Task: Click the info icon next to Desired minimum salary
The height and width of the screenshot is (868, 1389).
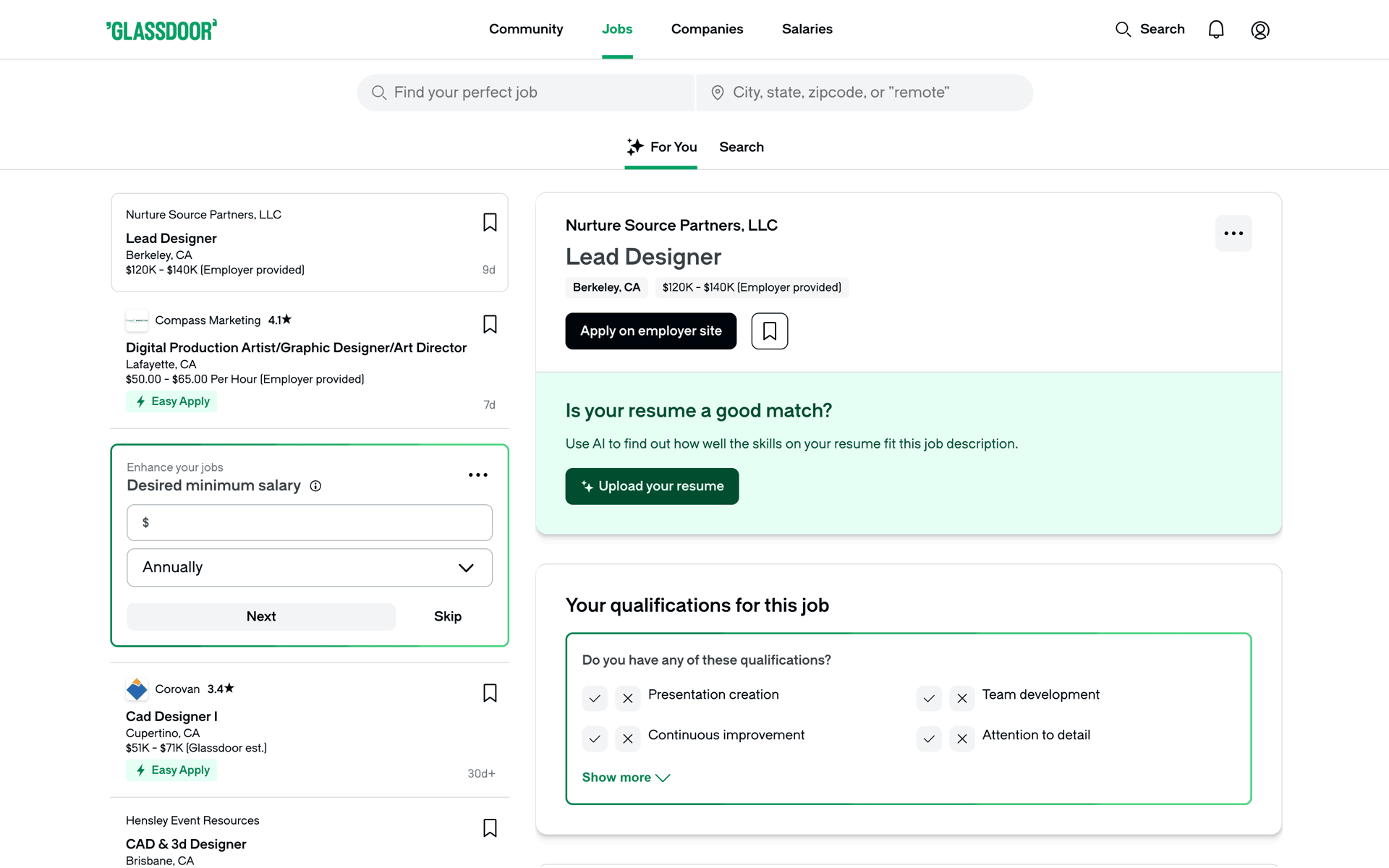Action: [315, 486]
